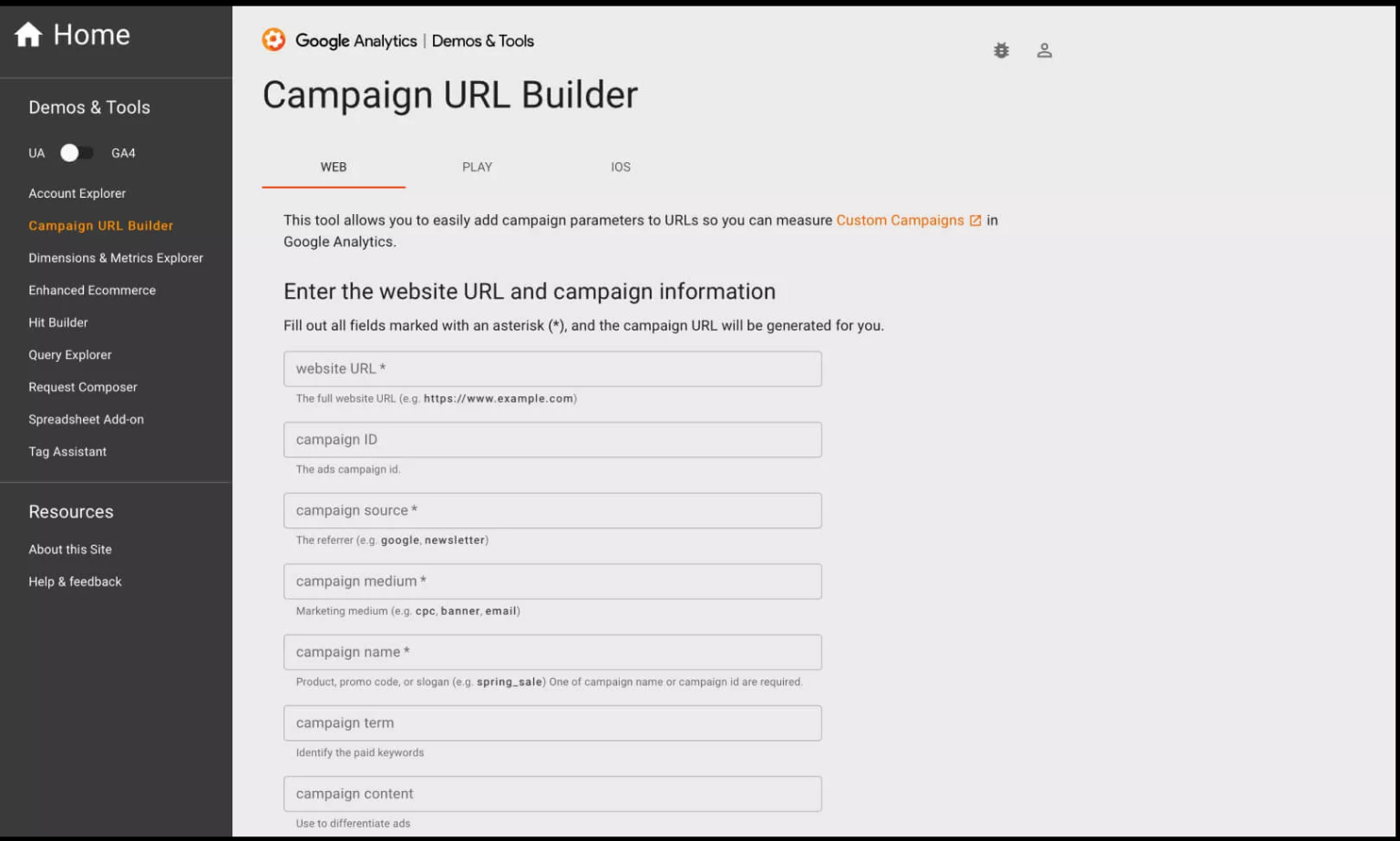Click the Google Analytics logo icon
The image size is (1400, 841).
click(273, 40)
